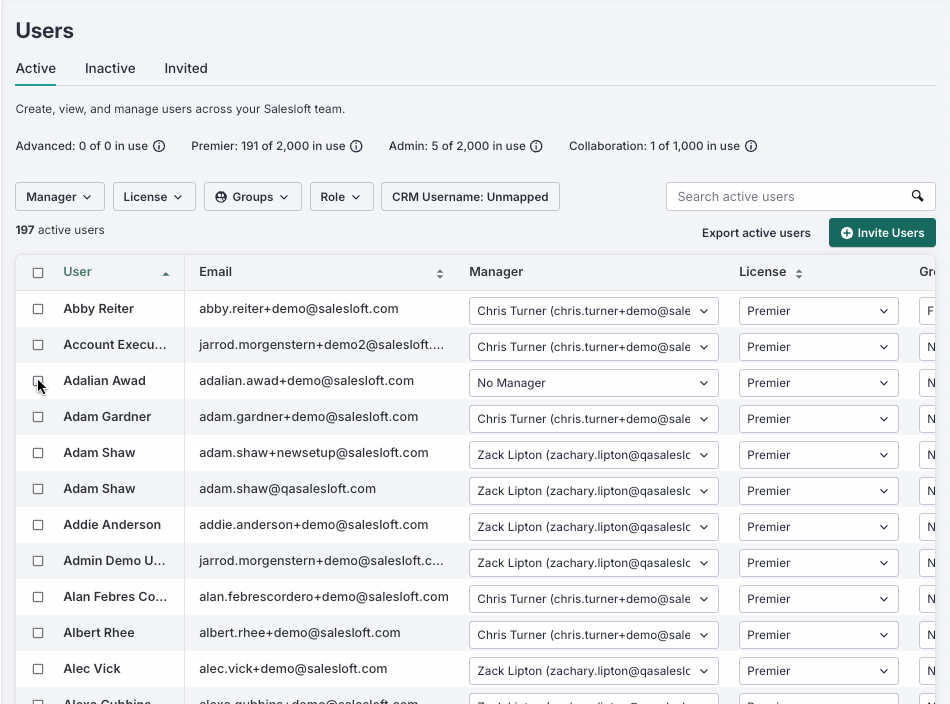Screen dimensions: 950x704
Task: Click the Addie Anderson name
Action: [112, 525]
